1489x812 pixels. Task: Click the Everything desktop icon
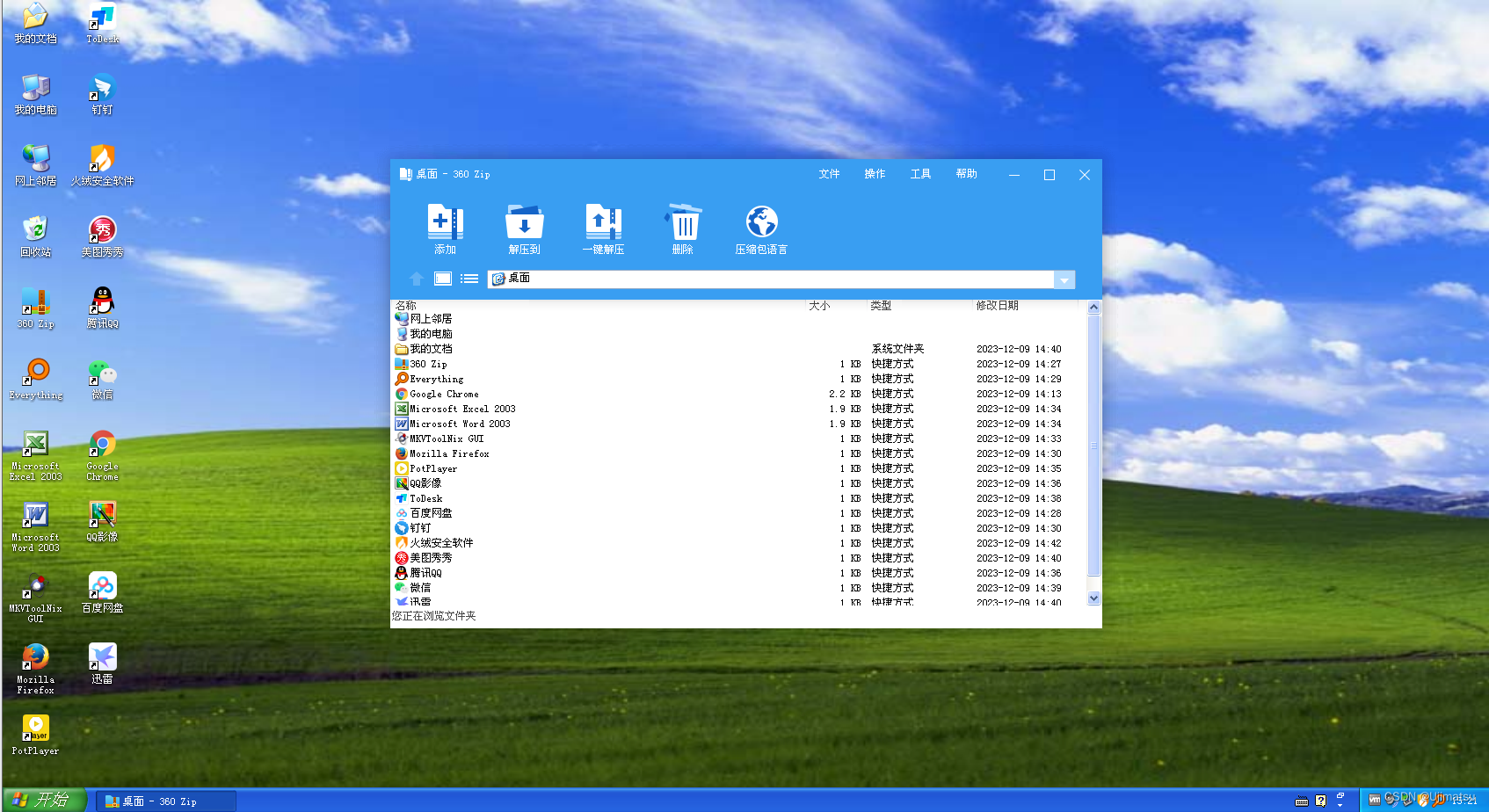pos(35,380)
